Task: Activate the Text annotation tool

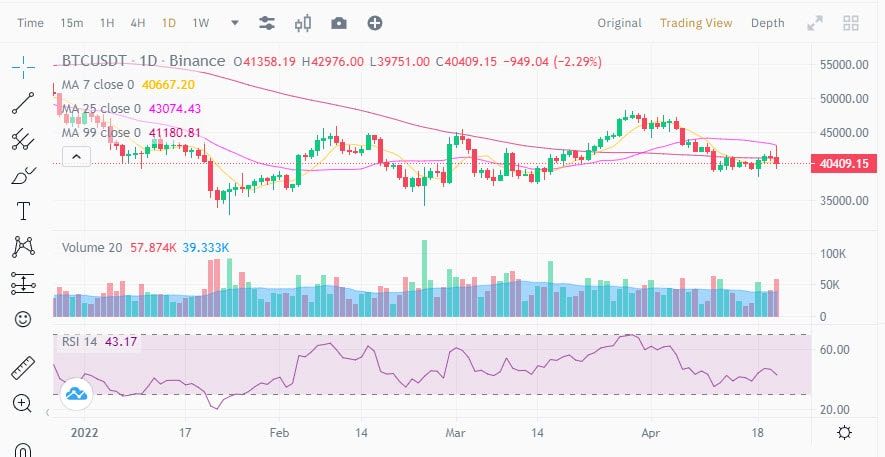Action: point(23,211)
